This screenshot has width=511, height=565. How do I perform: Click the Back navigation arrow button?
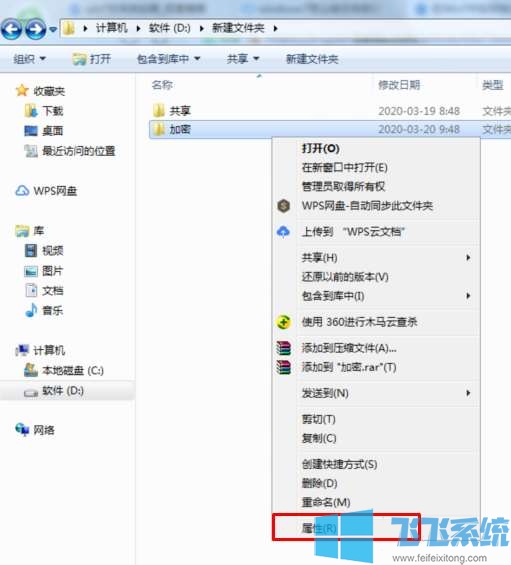[x=12, y=28]
